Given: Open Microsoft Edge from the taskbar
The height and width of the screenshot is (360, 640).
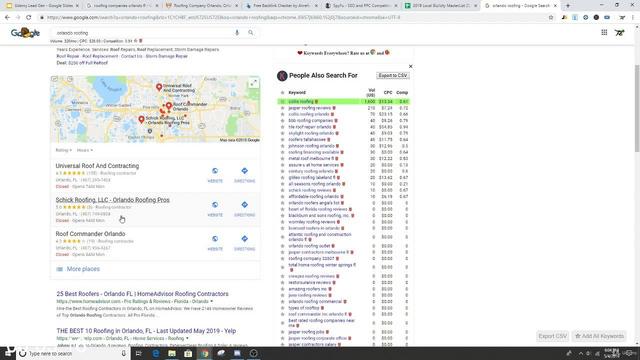Looking at the screenshot, I should click(x=156, y=353).
